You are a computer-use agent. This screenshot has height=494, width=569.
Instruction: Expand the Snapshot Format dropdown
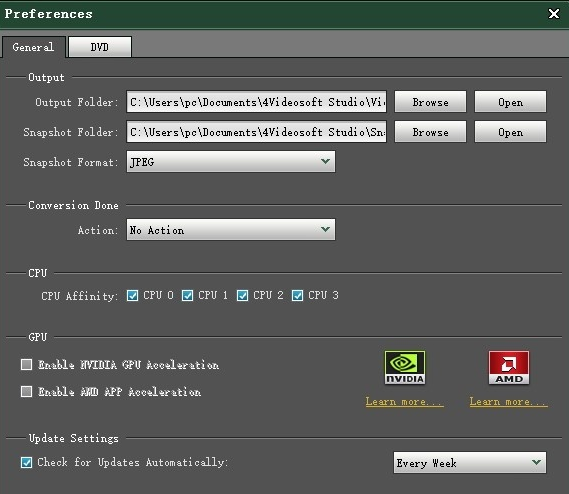pyautogui.click(x=231, y=162)
